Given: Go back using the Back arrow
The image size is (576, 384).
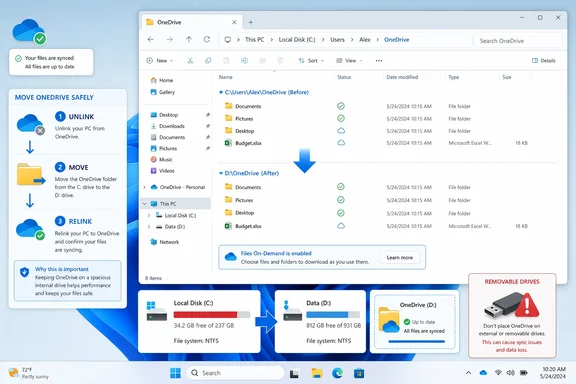Looking at the screenshot, I should 151,39.
